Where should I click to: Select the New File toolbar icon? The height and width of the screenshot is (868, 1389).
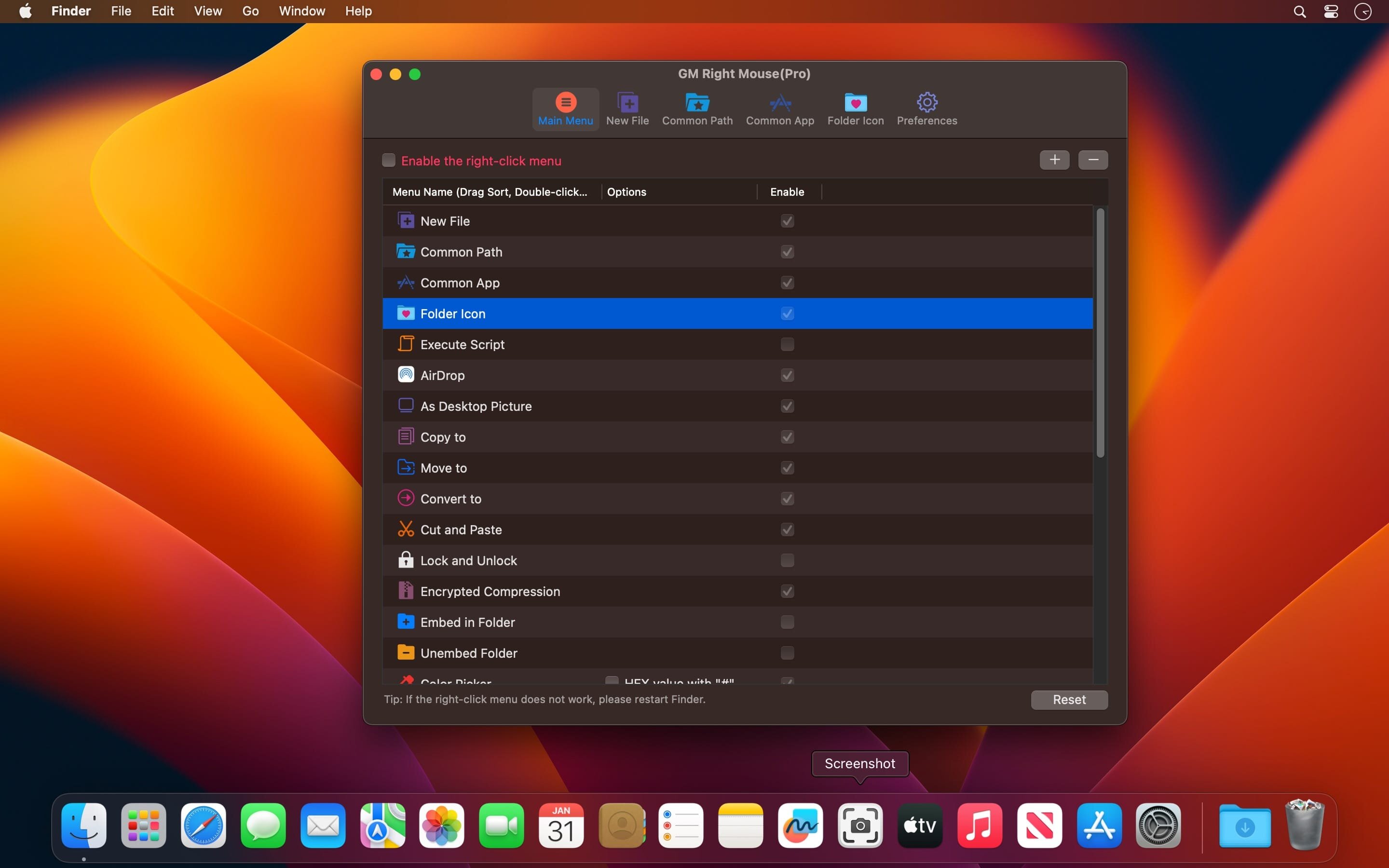[x=627, y=109]
